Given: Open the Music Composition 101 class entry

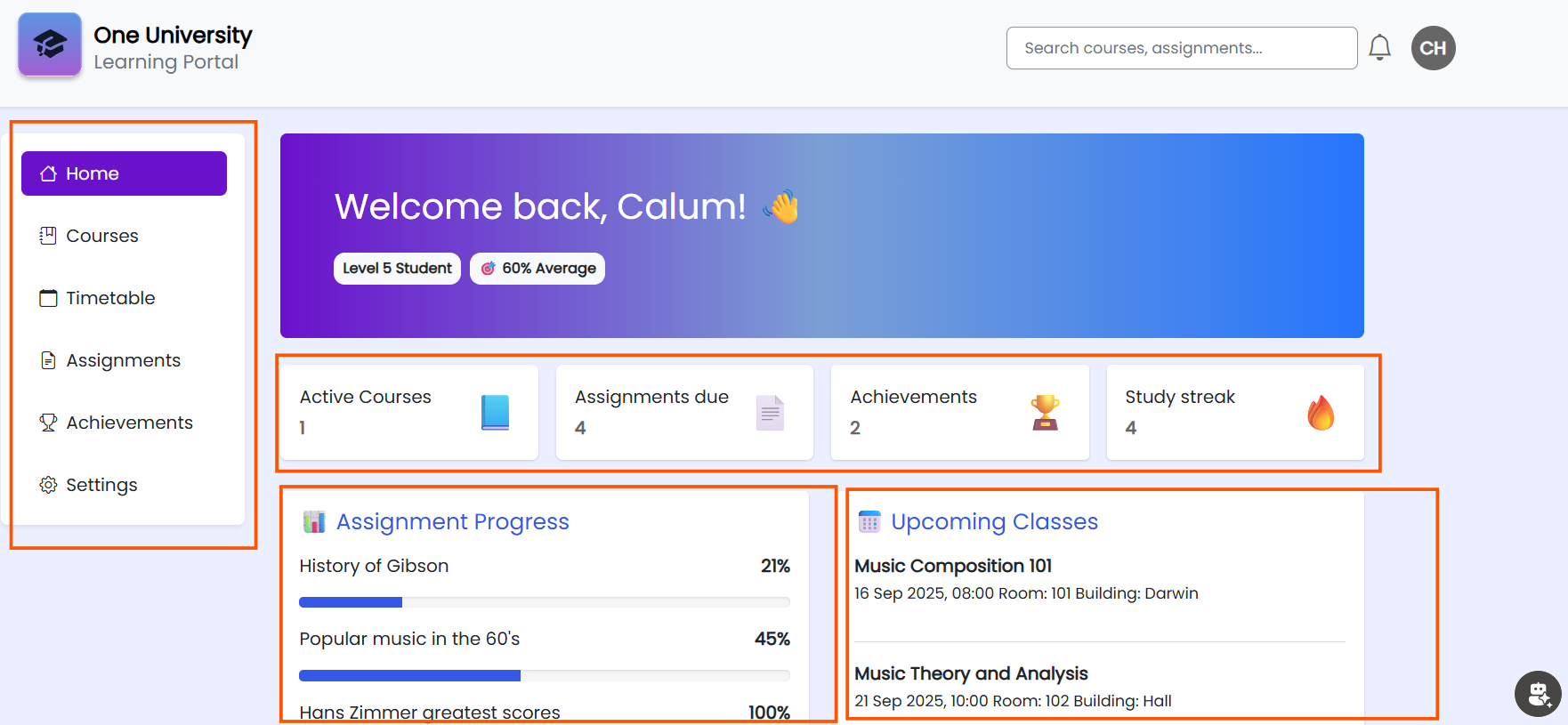Looking at the screenshot, I should (x=953, y=566).
